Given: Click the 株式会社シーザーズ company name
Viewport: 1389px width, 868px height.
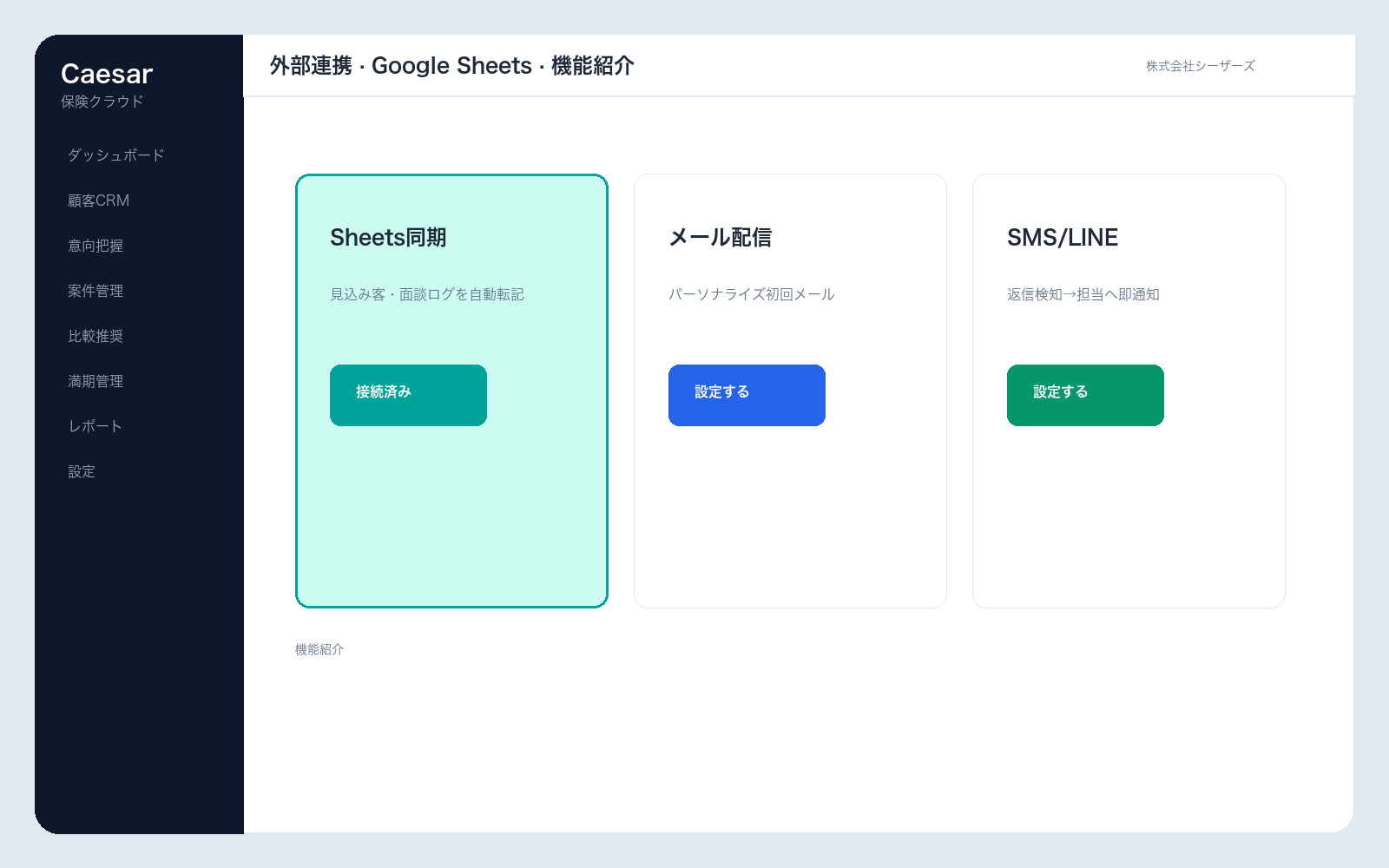Looking at the screenshot, I should (x=1200, y=66).
